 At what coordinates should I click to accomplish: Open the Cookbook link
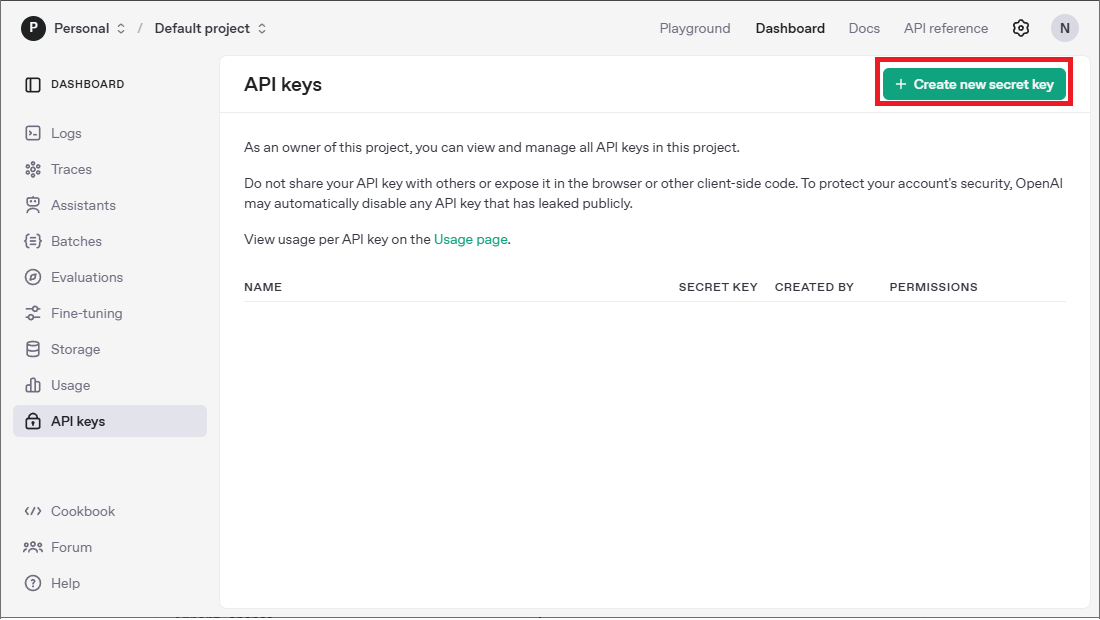(83, 511)
